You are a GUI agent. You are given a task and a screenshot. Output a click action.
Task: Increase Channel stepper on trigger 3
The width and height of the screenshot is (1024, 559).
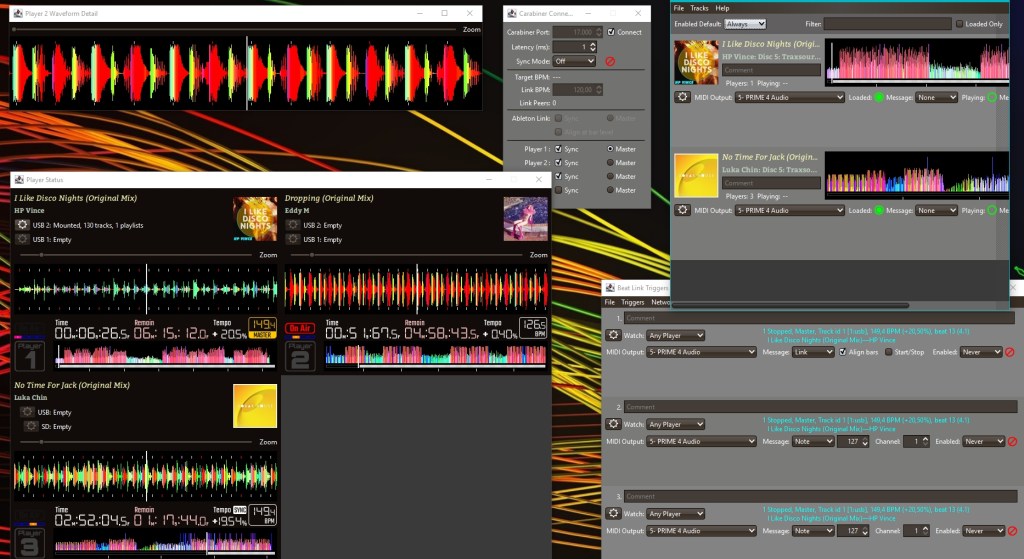coord(925,528)
